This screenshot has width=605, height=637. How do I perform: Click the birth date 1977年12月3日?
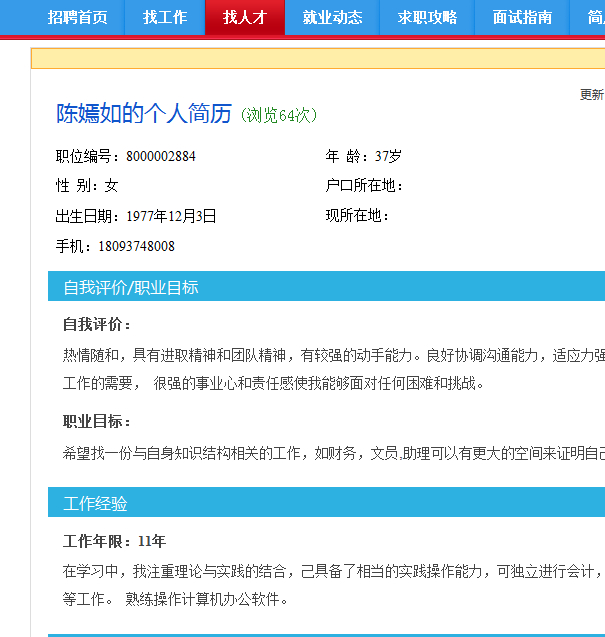[x=171, y=216]
